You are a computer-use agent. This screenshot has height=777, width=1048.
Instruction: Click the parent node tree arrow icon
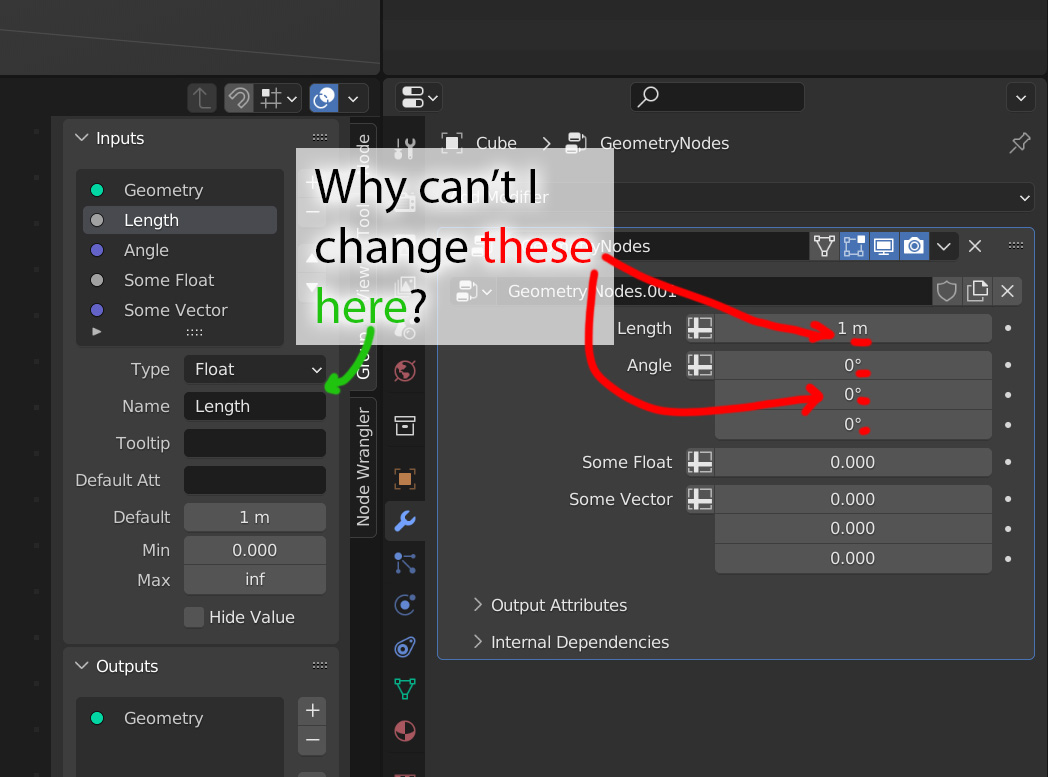click(x=202, y=98)
